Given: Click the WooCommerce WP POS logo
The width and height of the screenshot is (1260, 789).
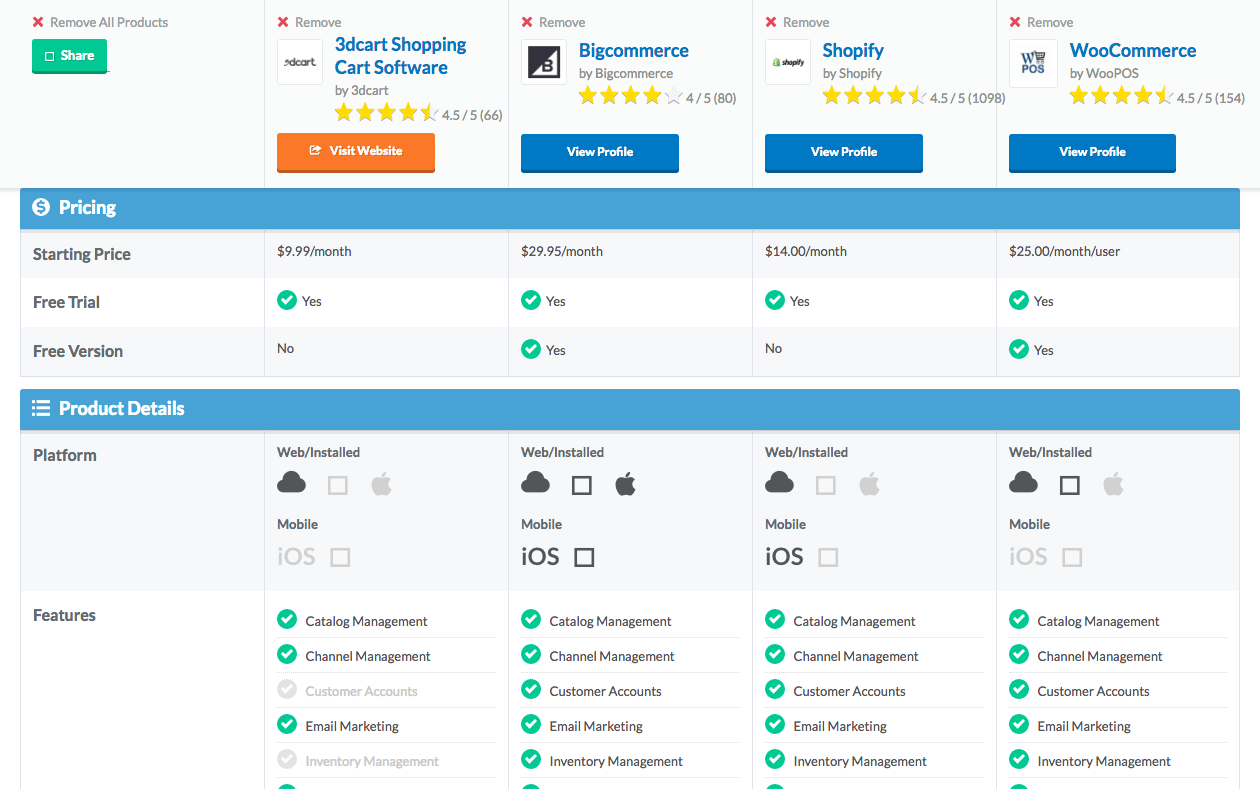Looking at the screenshot, I should (1032, 62).
